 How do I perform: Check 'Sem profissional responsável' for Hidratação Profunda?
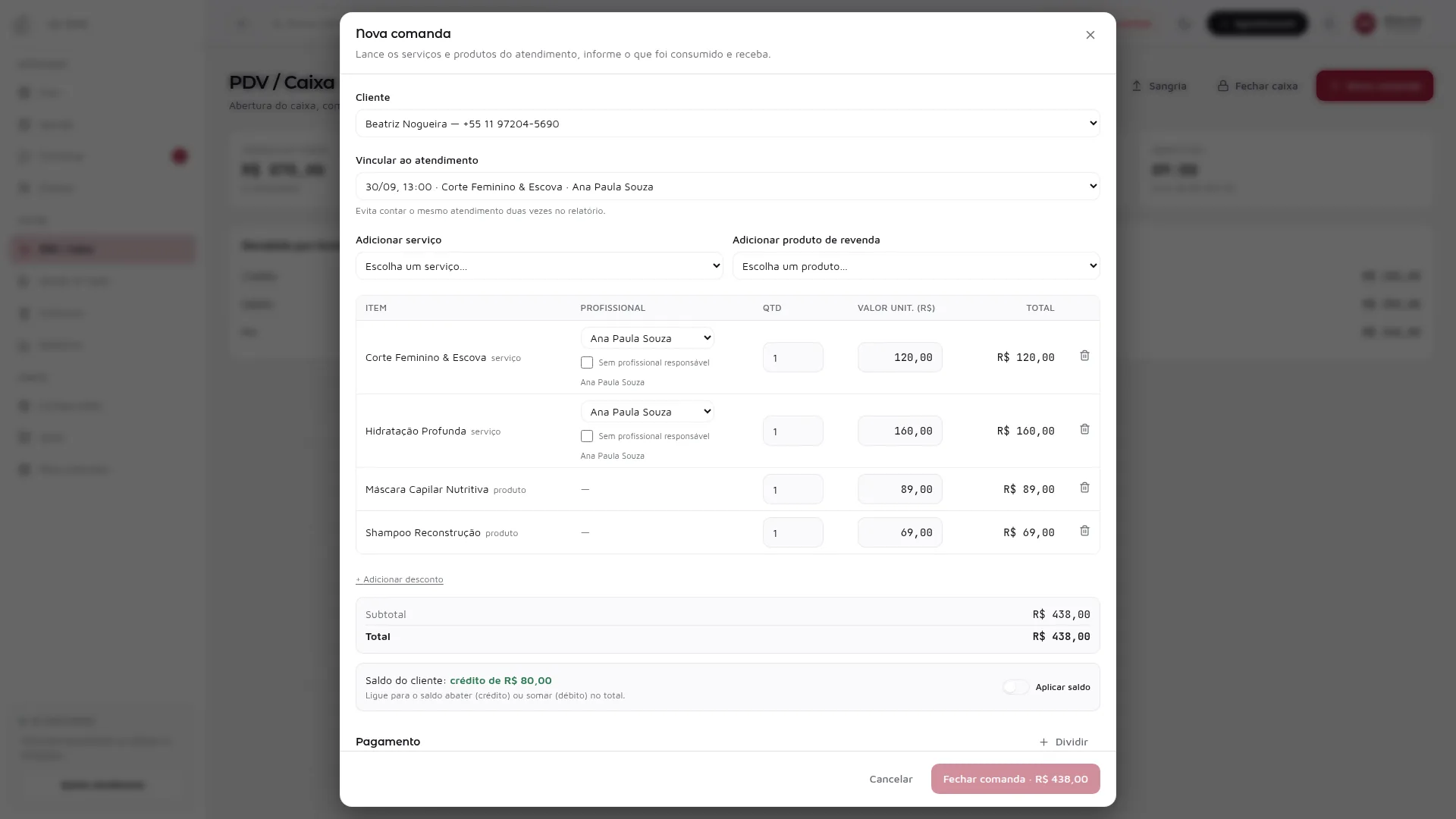(x=586, y=436)
